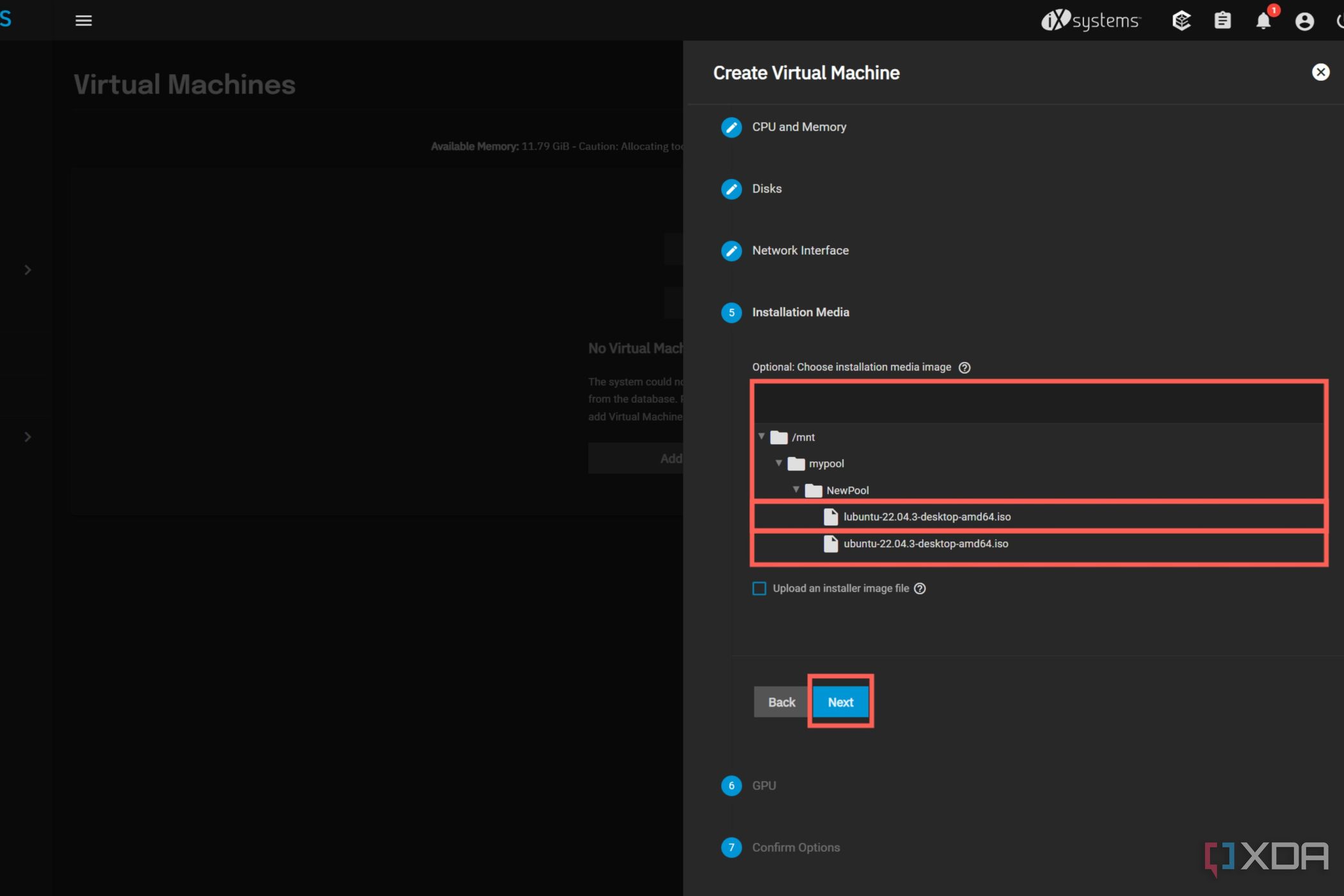Enable Upload an installer image file

point(759,589)
